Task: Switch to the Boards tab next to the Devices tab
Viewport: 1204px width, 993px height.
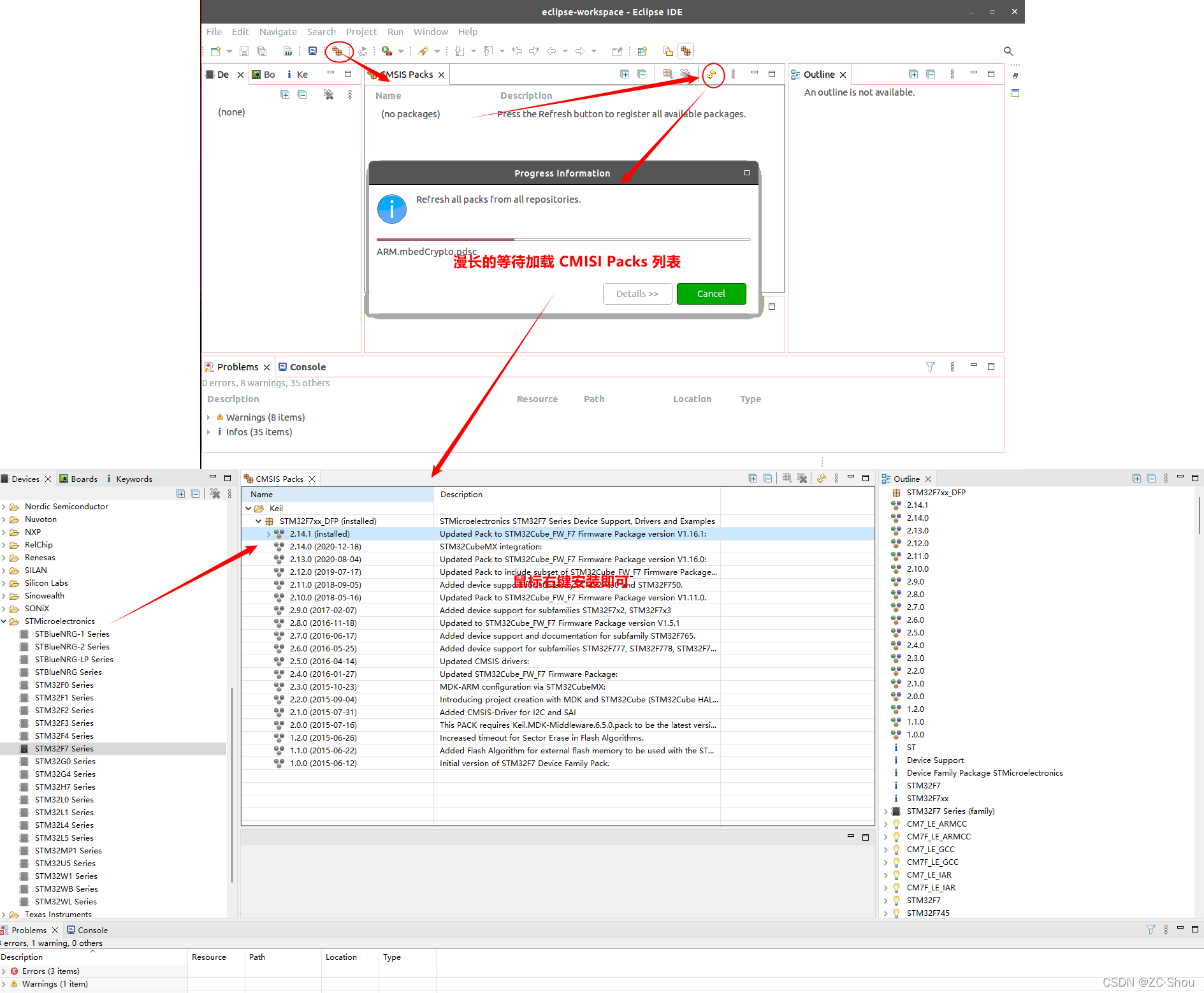Action: click(78, 479)
